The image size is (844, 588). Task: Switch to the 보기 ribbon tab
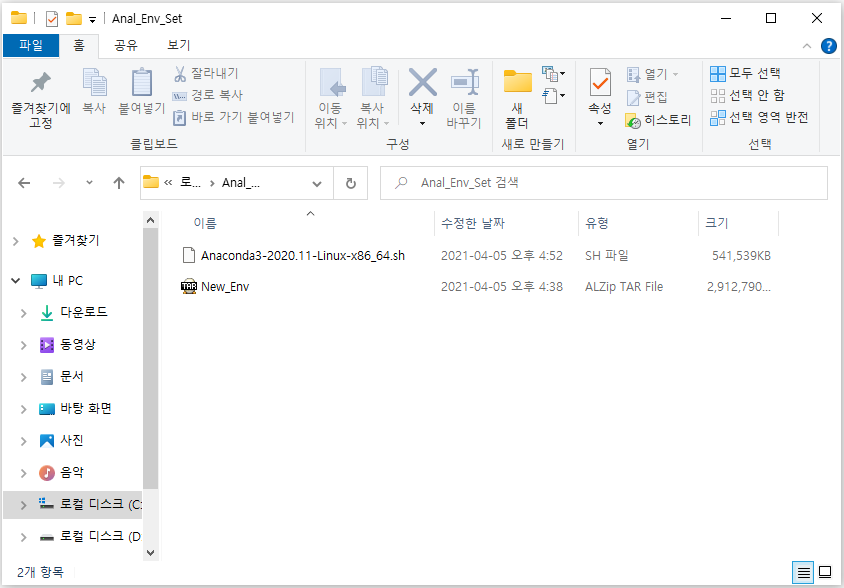(x=179, y=46)
